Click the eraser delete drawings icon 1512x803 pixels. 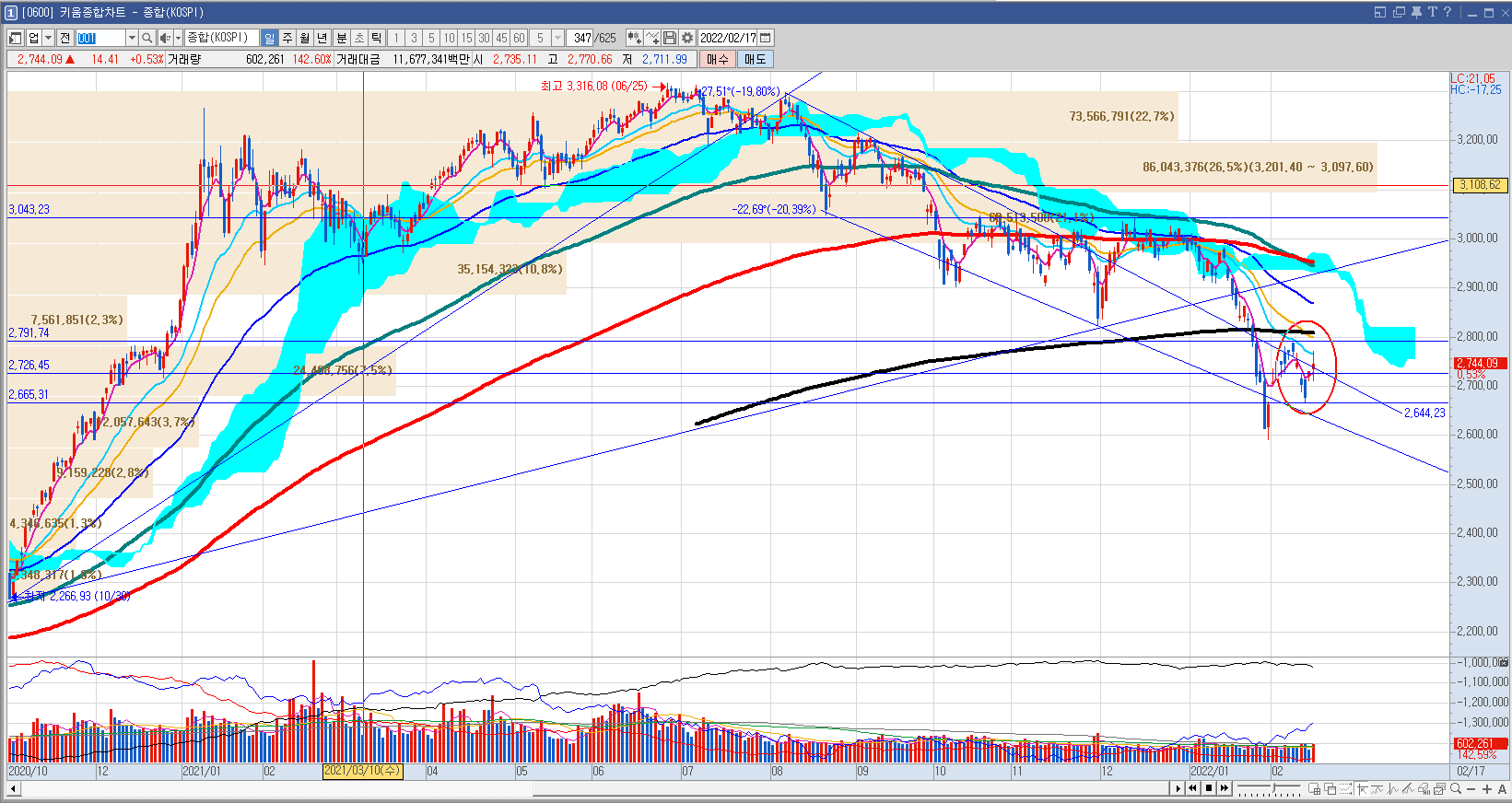point(1424,788)
